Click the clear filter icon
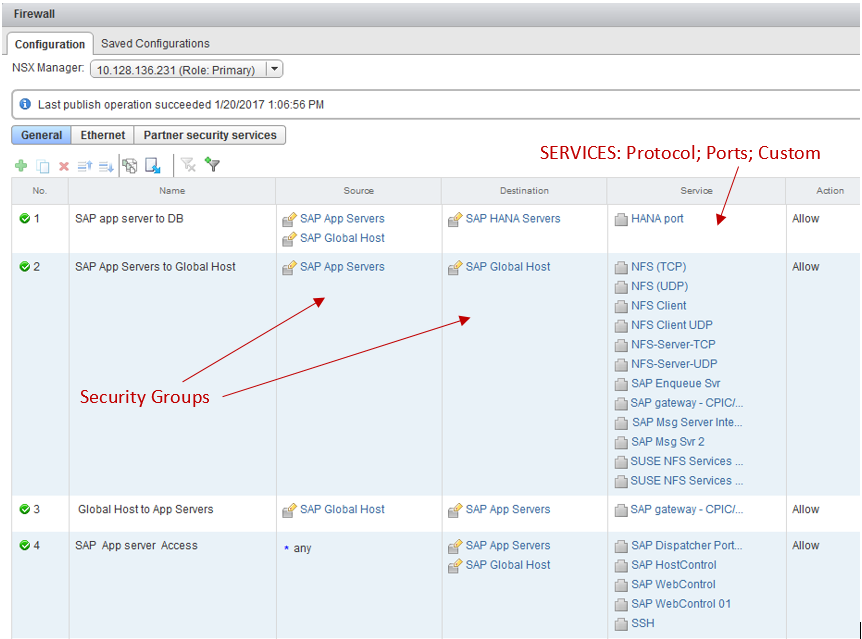Viewport: 862px width, 639px height. coord(188,165)
